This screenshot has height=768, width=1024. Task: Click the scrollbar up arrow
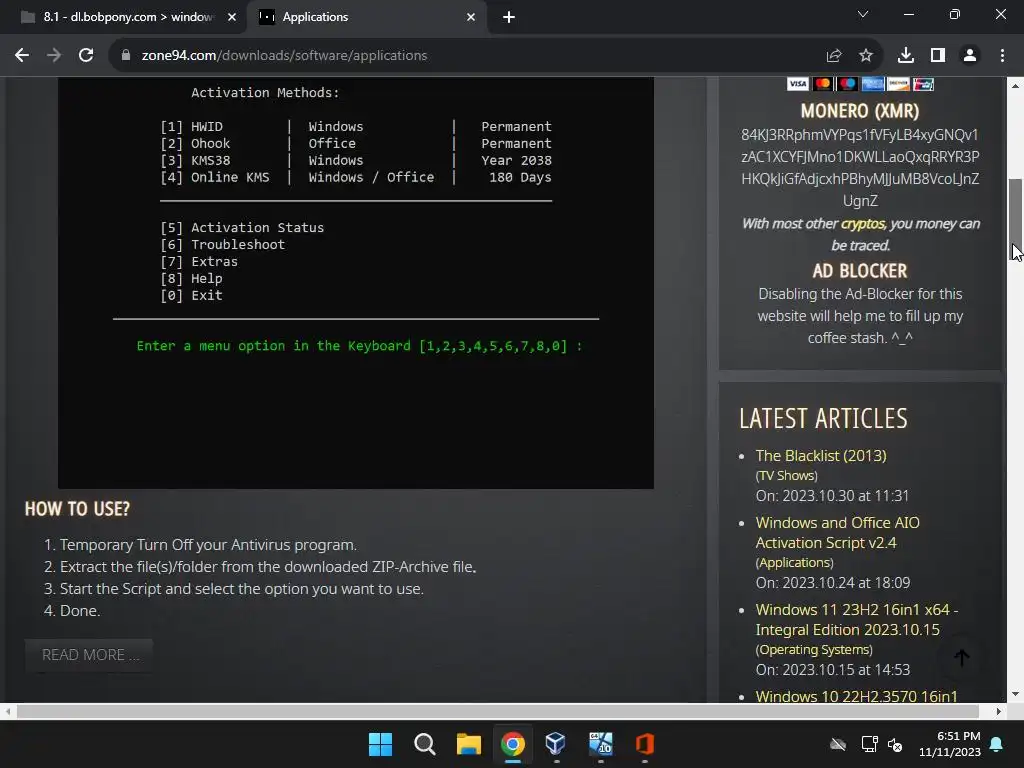click(x=1015, y=86)
